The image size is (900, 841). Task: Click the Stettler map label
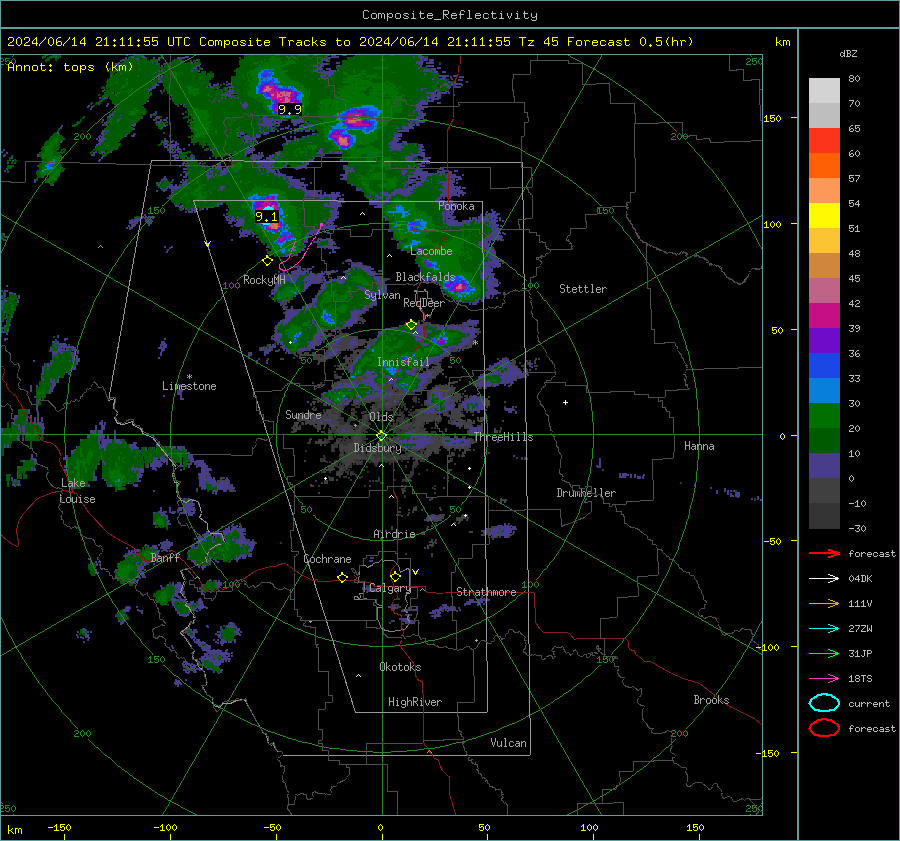583,289
